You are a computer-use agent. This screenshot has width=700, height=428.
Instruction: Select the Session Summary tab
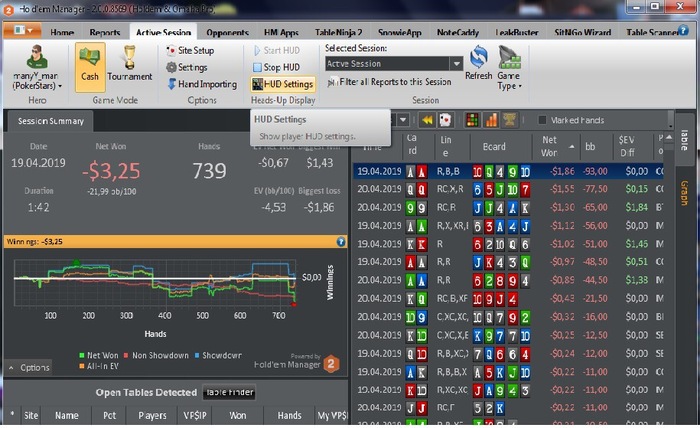pos(50,121)
